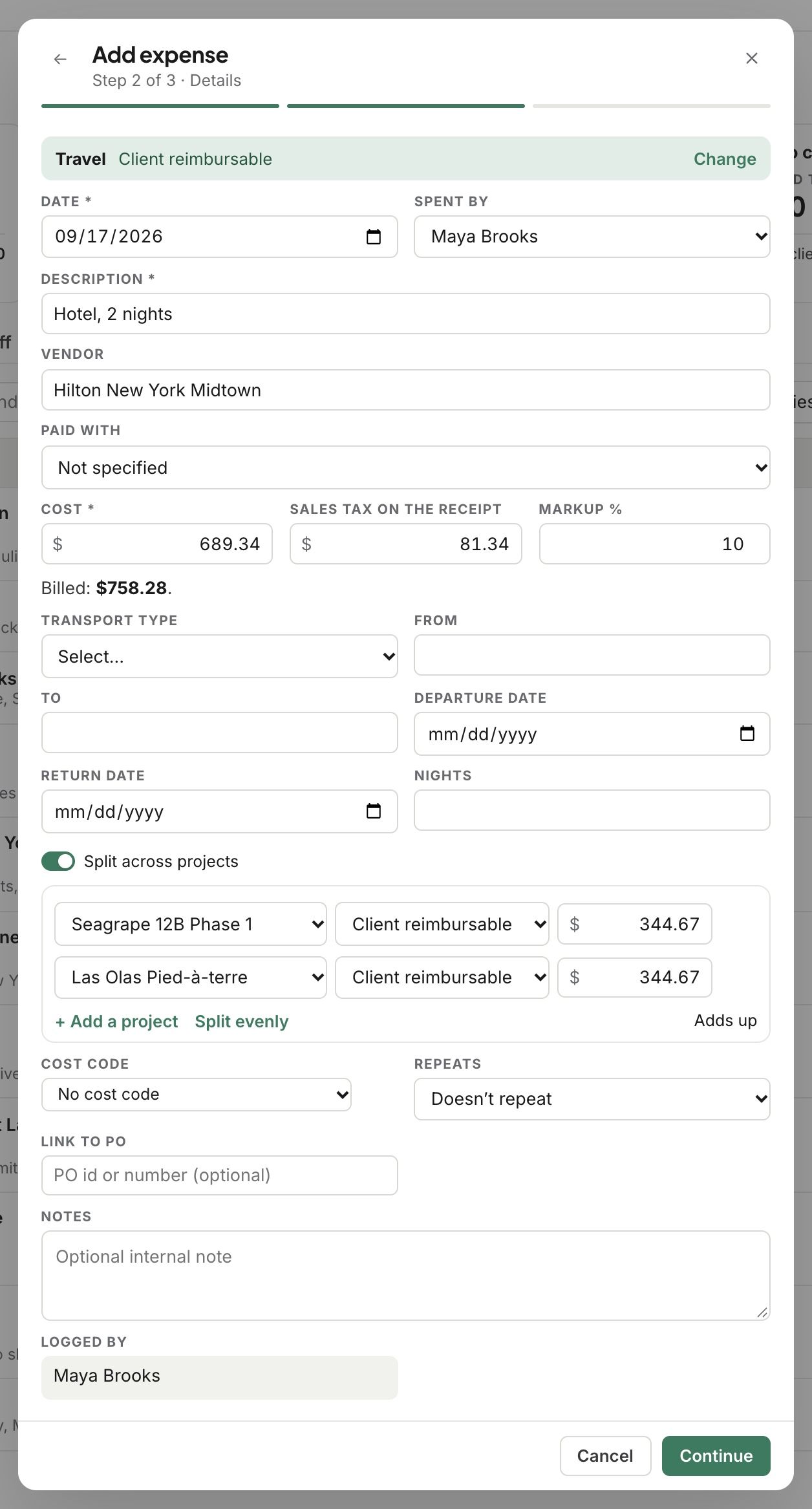Screen dimensions: 812x1509
Task: Open the Cost code dropdown
Action: click(x=197, y=1094)
